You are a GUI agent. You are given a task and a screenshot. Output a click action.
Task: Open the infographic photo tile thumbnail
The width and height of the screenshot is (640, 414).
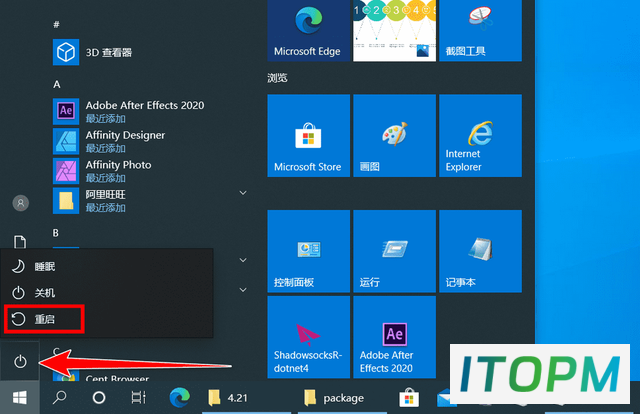(394, 31)
